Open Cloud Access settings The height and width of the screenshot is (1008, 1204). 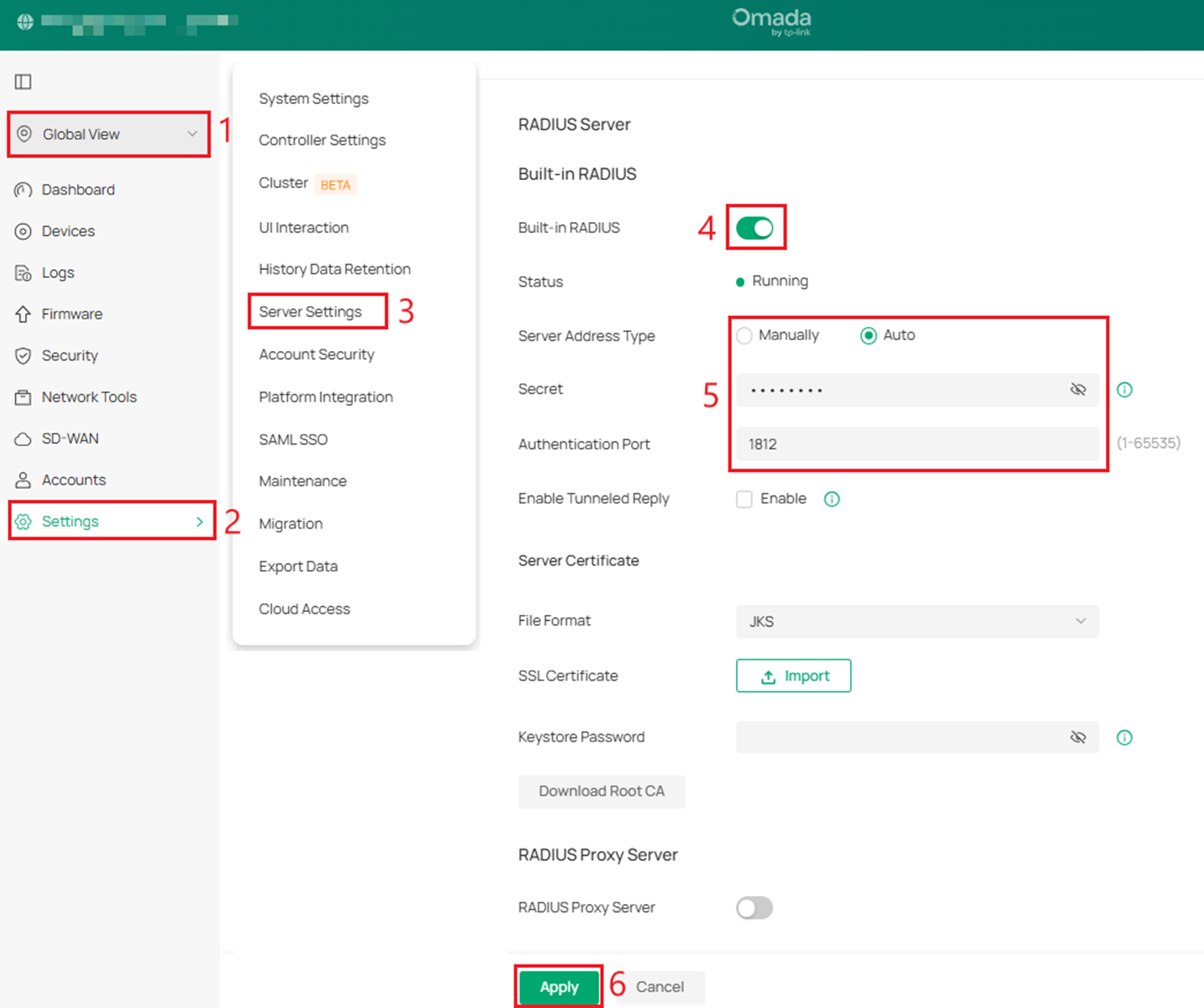tap(304, 608)
